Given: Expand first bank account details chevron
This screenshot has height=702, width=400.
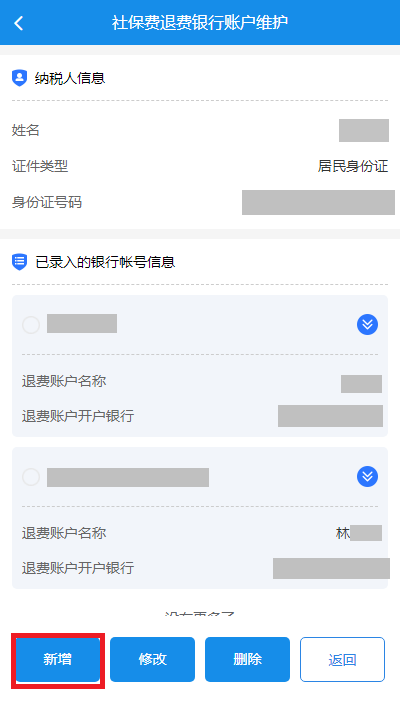Looking at the screenshot, I should (x=367, y=325).
